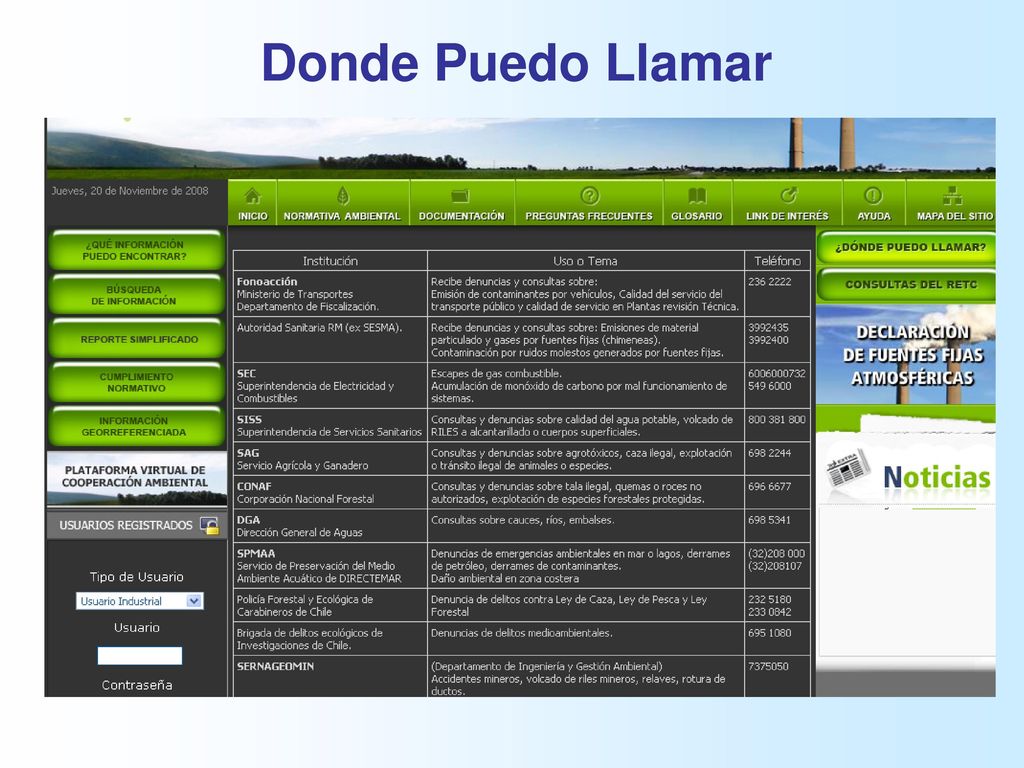Click phone number 6006000732
This screenshot has height=768, width=1024.
(776, 374)
